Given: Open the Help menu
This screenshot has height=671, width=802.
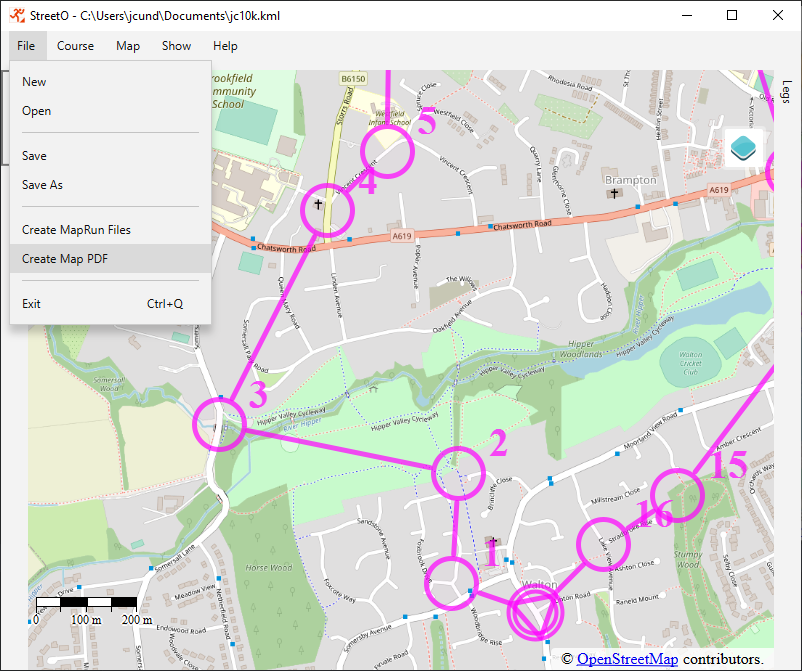Looking at the screenshot, I should [x=225, y=46].
